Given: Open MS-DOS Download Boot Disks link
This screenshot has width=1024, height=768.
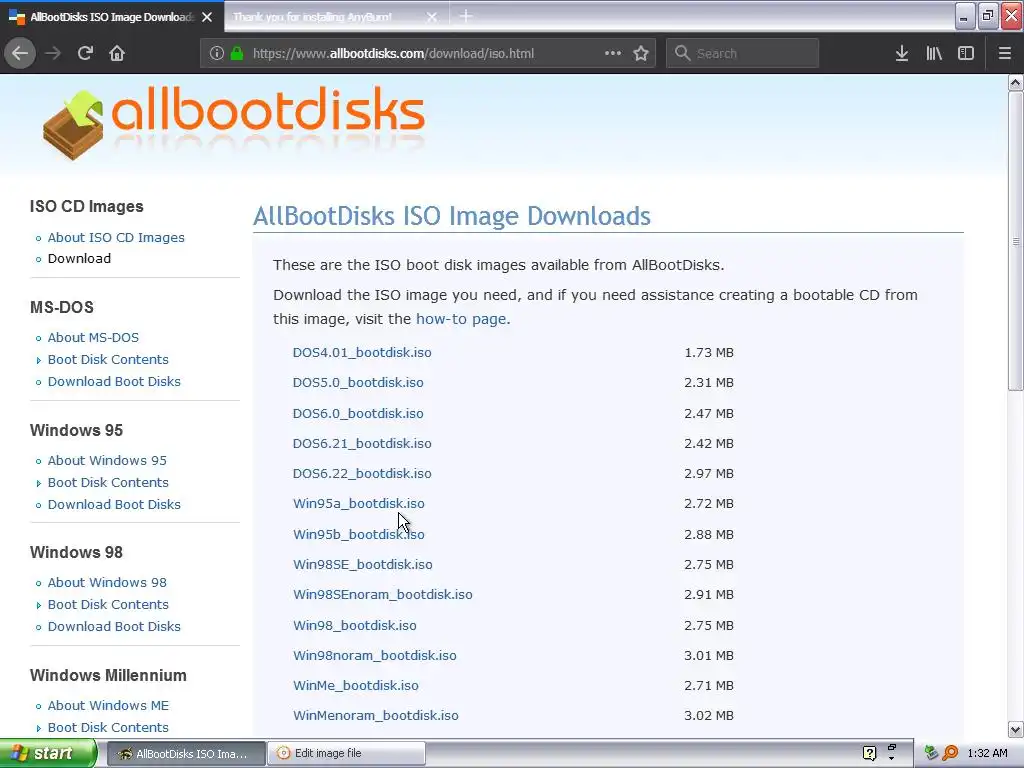Looking at the screenshot, I should [114, 381].
